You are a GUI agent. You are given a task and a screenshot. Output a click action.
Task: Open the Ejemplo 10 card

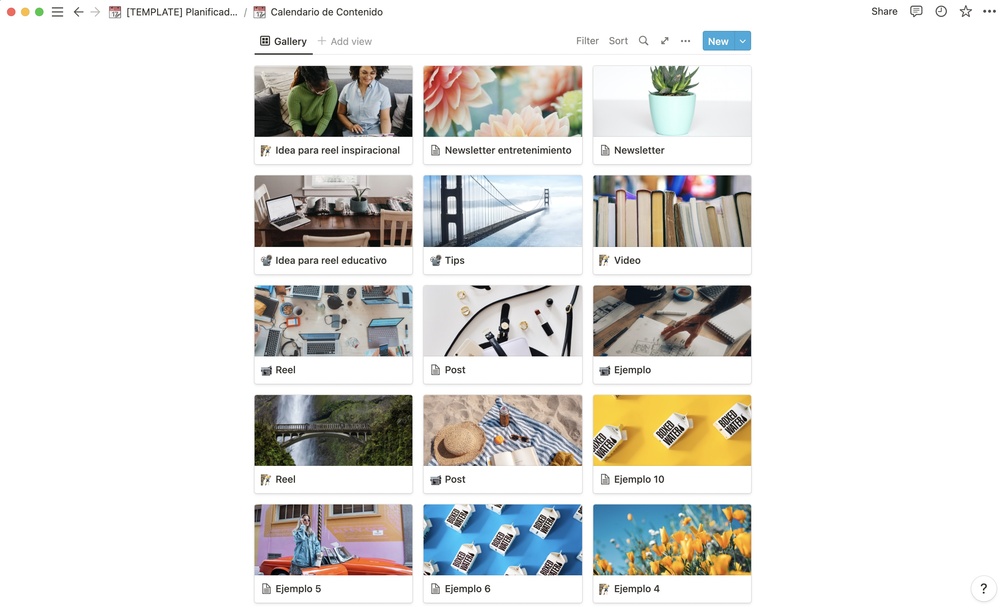click(672, 444)
